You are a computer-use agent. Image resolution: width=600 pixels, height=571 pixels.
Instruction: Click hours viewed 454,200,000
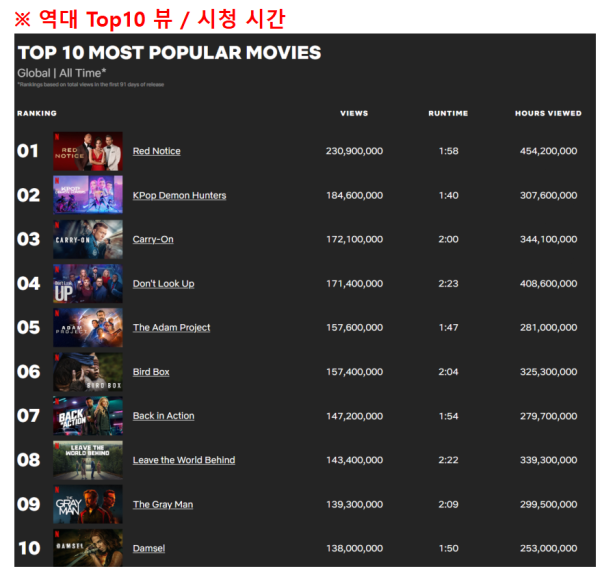tap(548, 151)
